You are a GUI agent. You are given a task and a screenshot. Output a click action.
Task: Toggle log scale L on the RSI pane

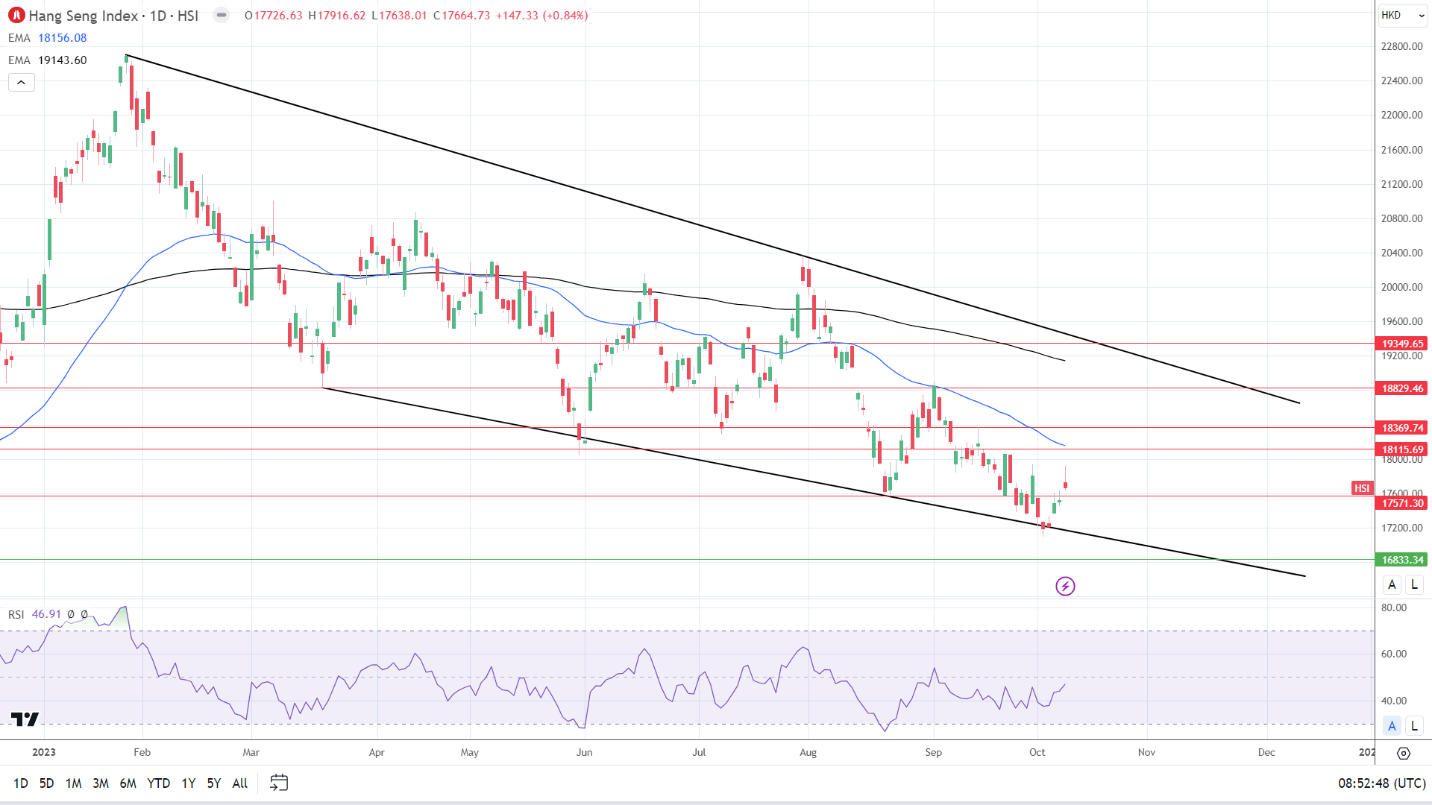click(x=1414, y=726)
